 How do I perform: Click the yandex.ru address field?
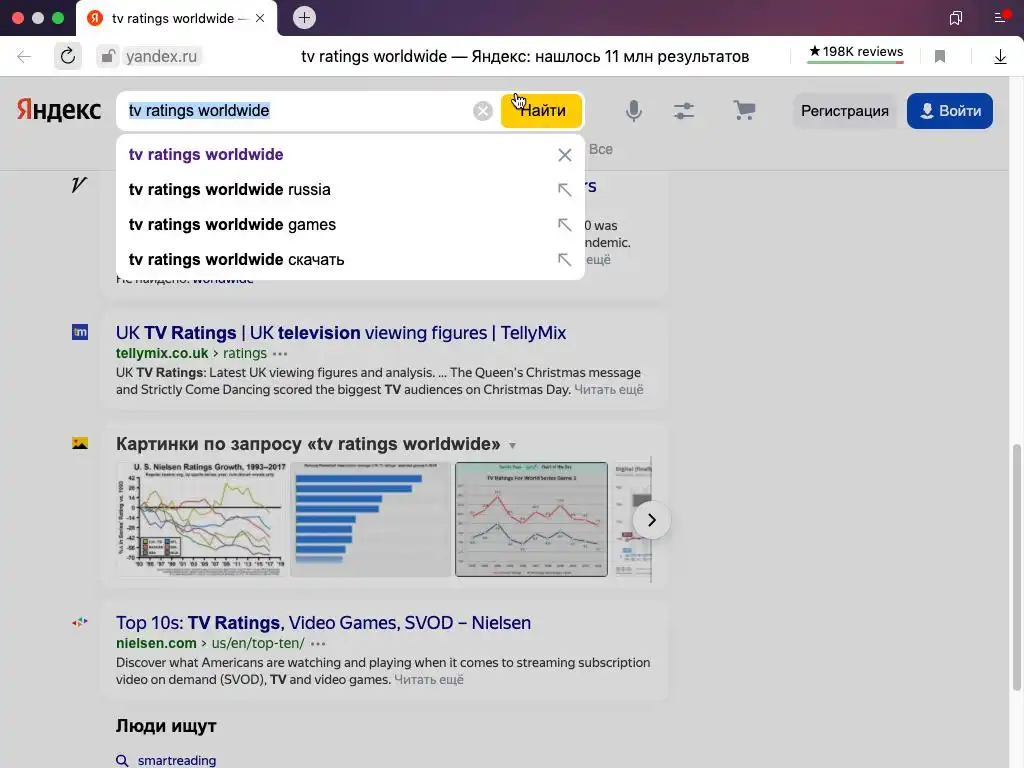pos(161,57)
